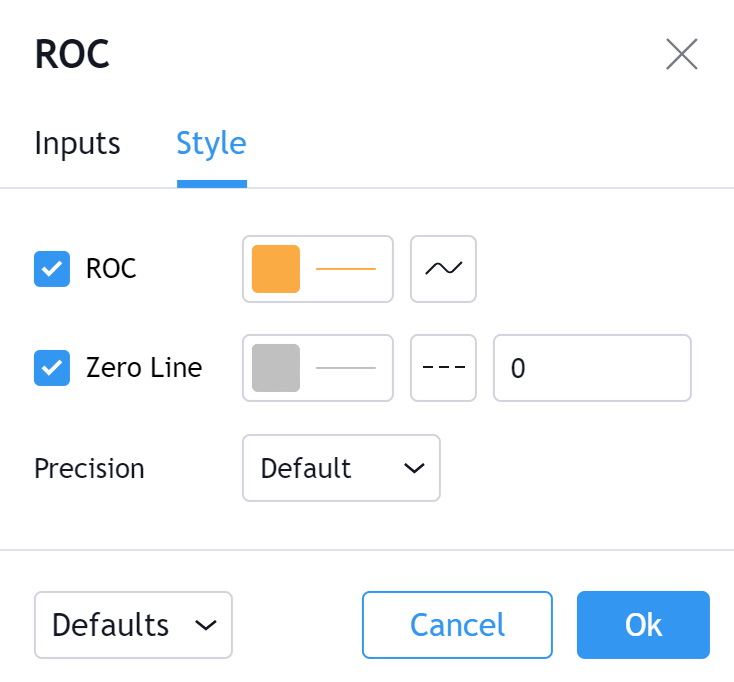The image size is (734, 682).
Task: Click the chevron arrow in Precision box
Action: point(414,468)
